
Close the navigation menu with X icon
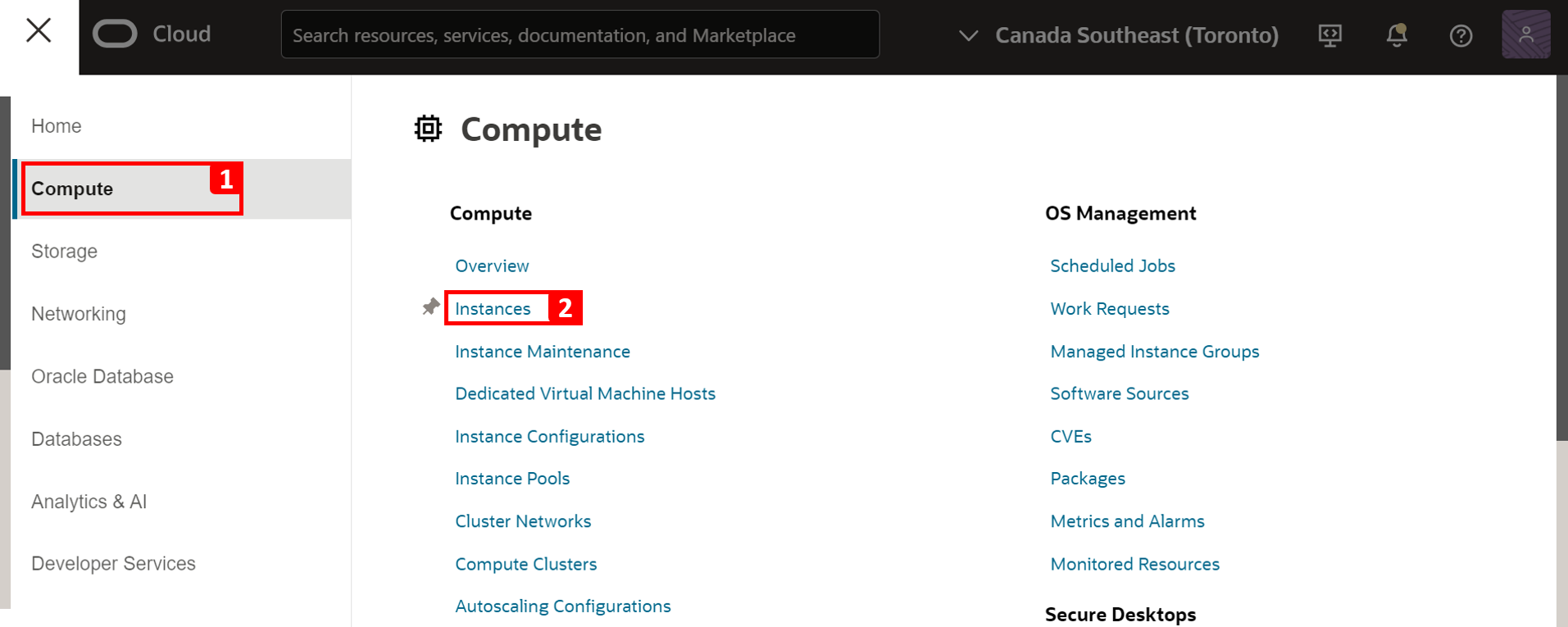(39, 31)
